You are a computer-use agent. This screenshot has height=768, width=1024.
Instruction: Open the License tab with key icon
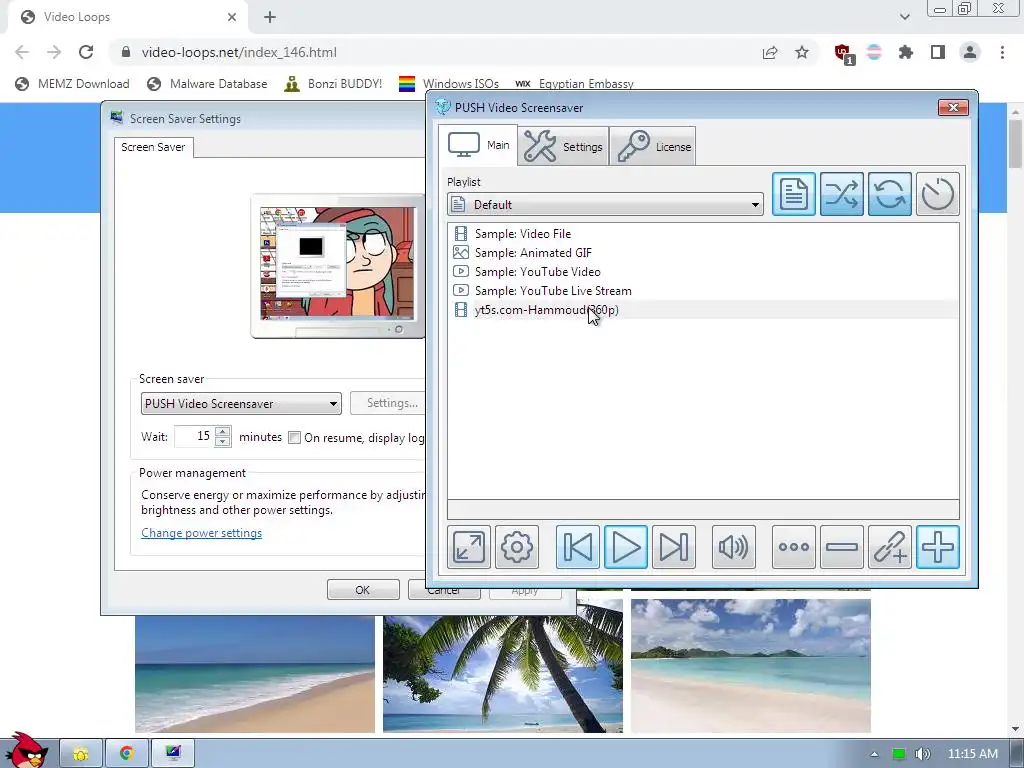coord(653,146)
